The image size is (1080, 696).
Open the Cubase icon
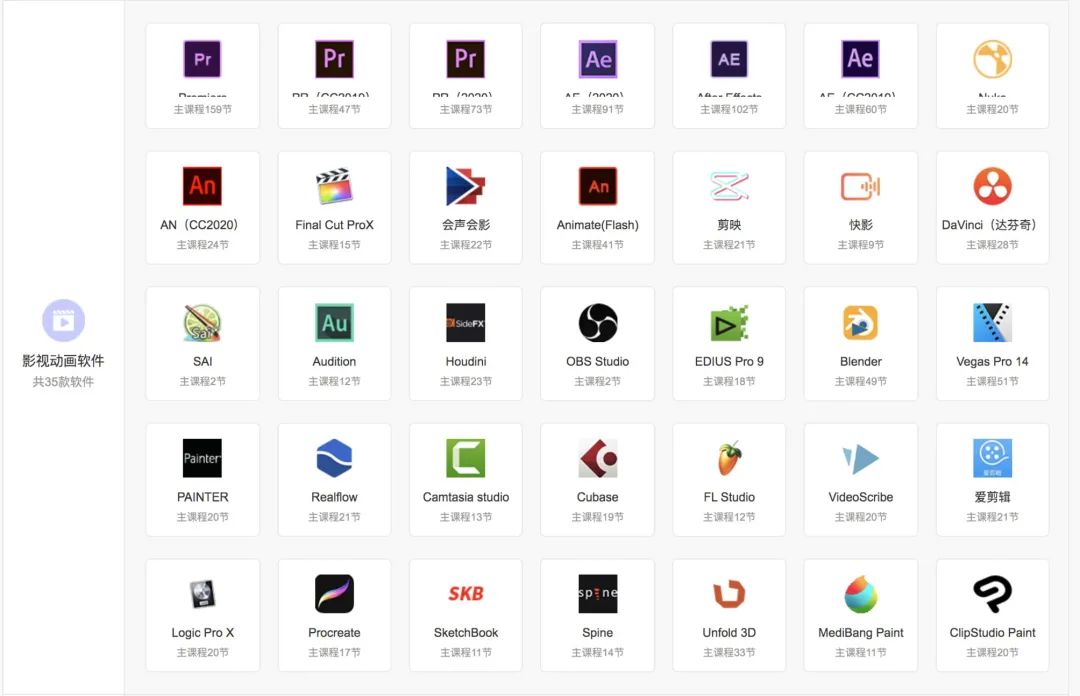[598, 458]
